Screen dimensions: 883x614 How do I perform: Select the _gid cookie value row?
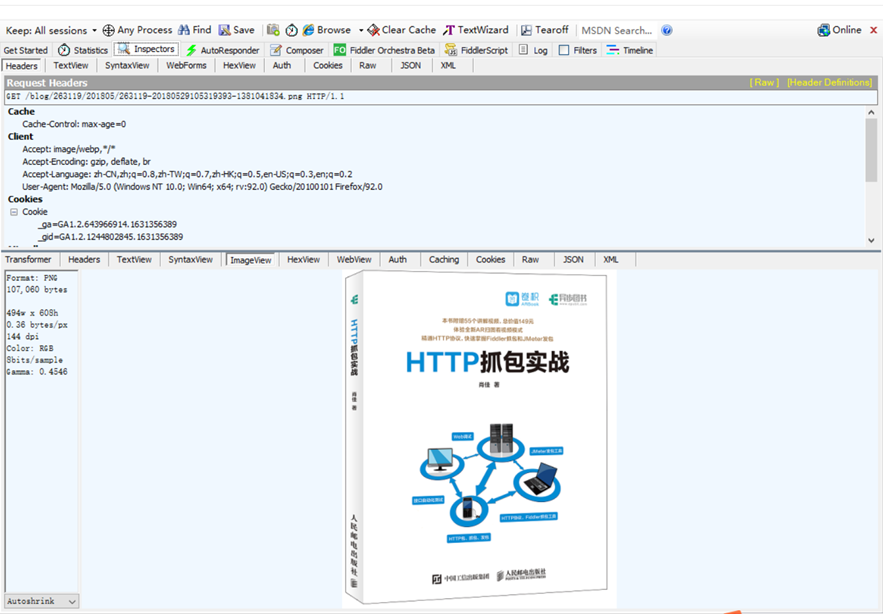(x=110, y=237)
